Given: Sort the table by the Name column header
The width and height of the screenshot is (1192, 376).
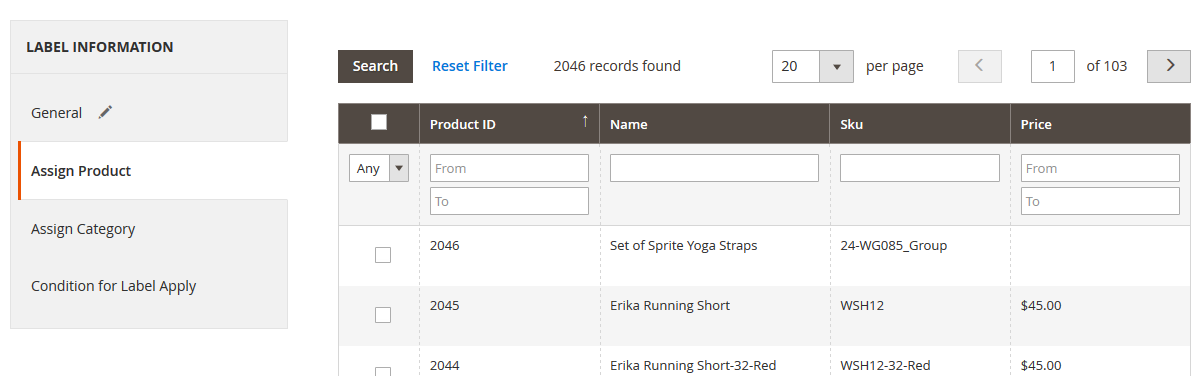Looking at the screenshot, I should click(715, 124).
